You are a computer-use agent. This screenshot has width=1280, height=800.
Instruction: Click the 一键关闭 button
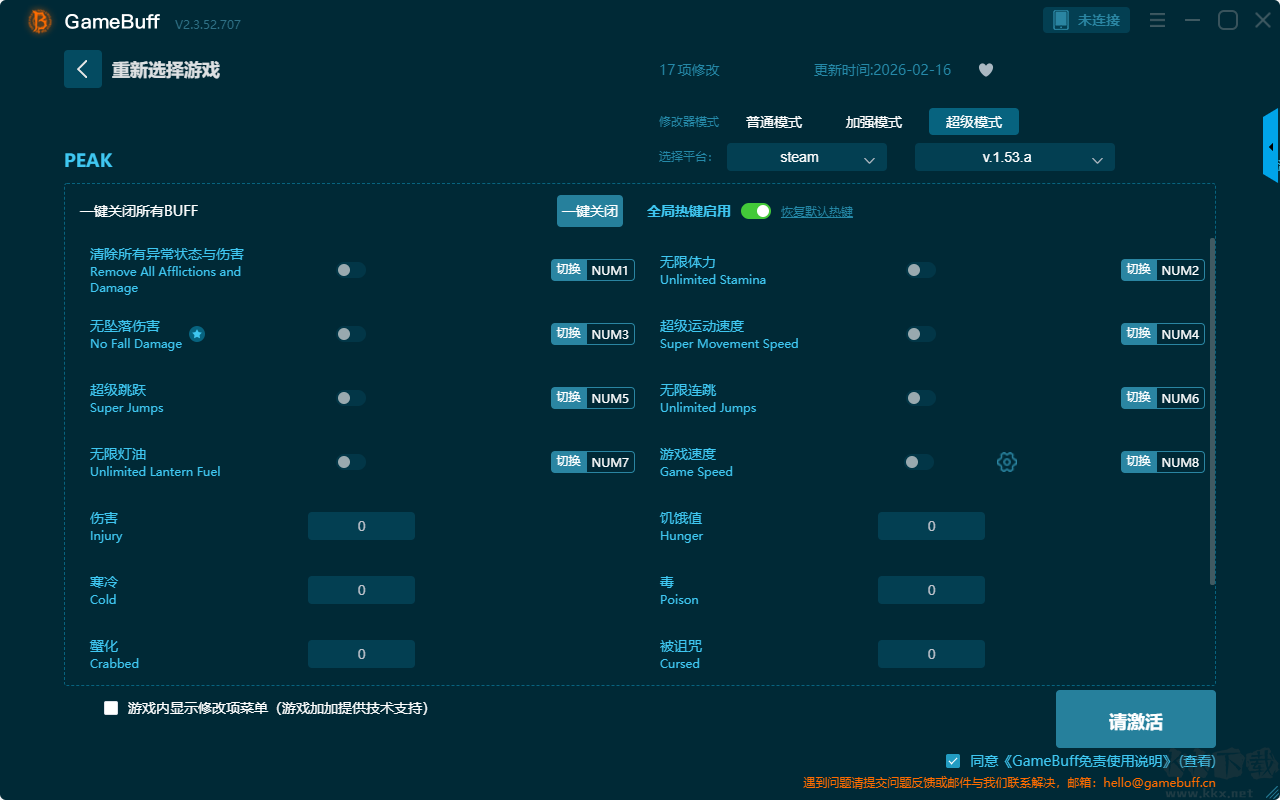click(x=590, y=211)
